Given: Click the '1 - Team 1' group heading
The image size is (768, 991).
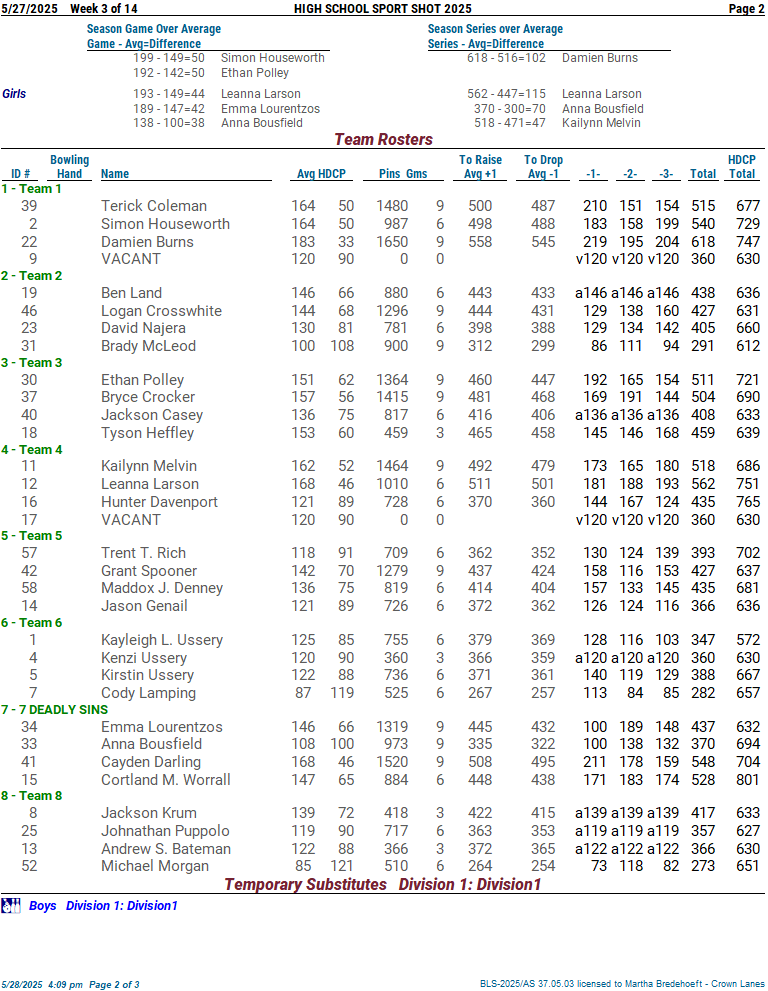Looking at the screenshot, I should pyautogui.click(x=32, y=188).
